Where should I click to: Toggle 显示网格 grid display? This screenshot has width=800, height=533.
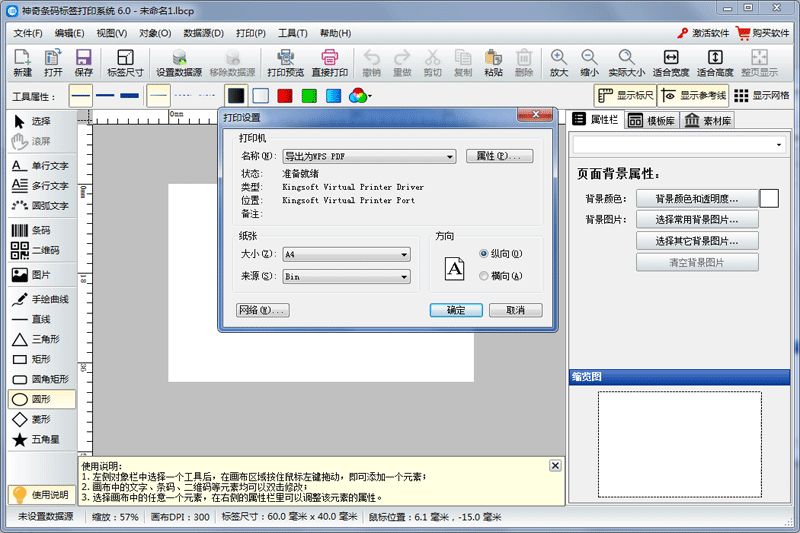point(761,95)
